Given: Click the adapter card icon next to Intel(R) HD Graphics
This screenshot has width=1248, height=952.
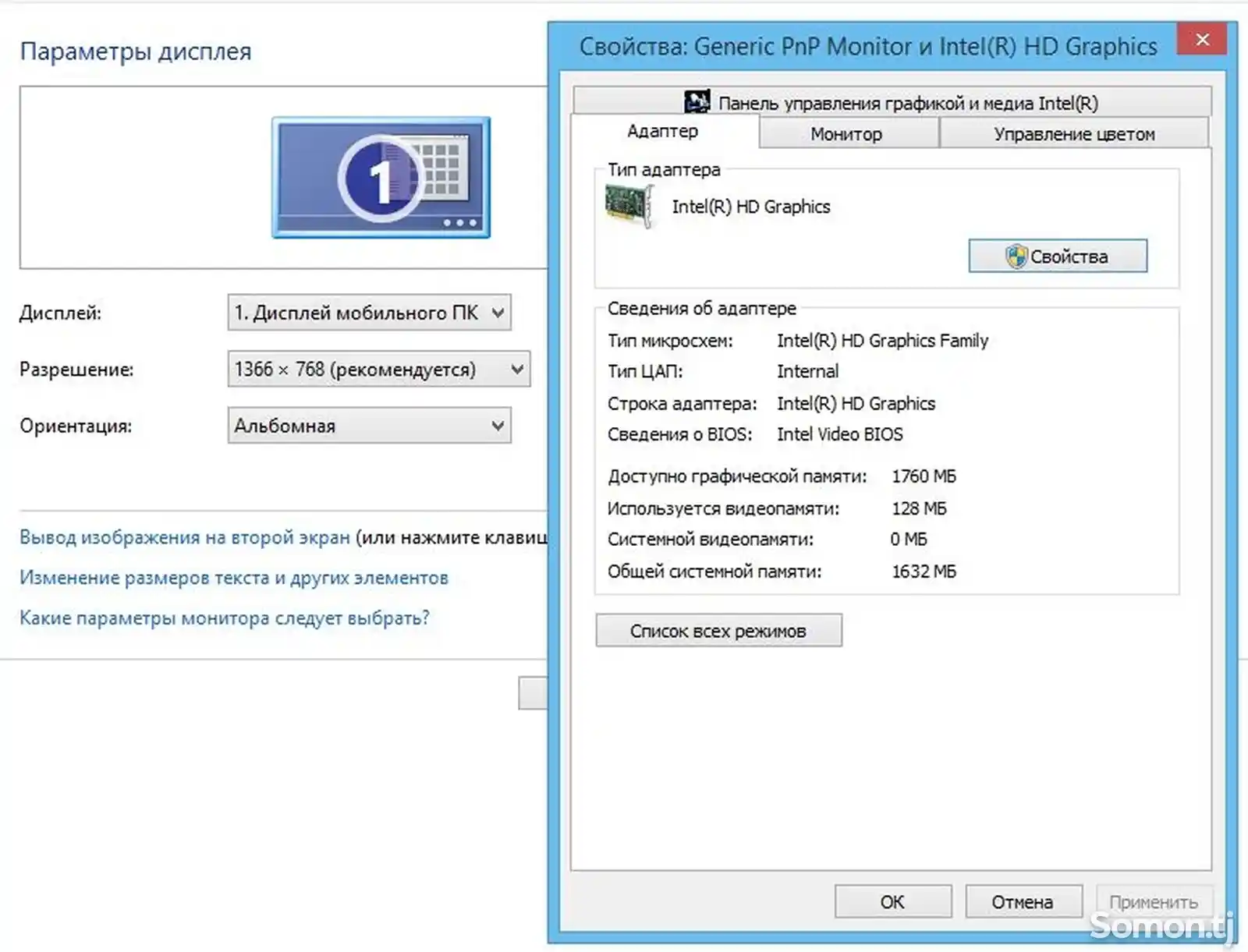Looking at the screenshot, I should [x=629, y=206].
